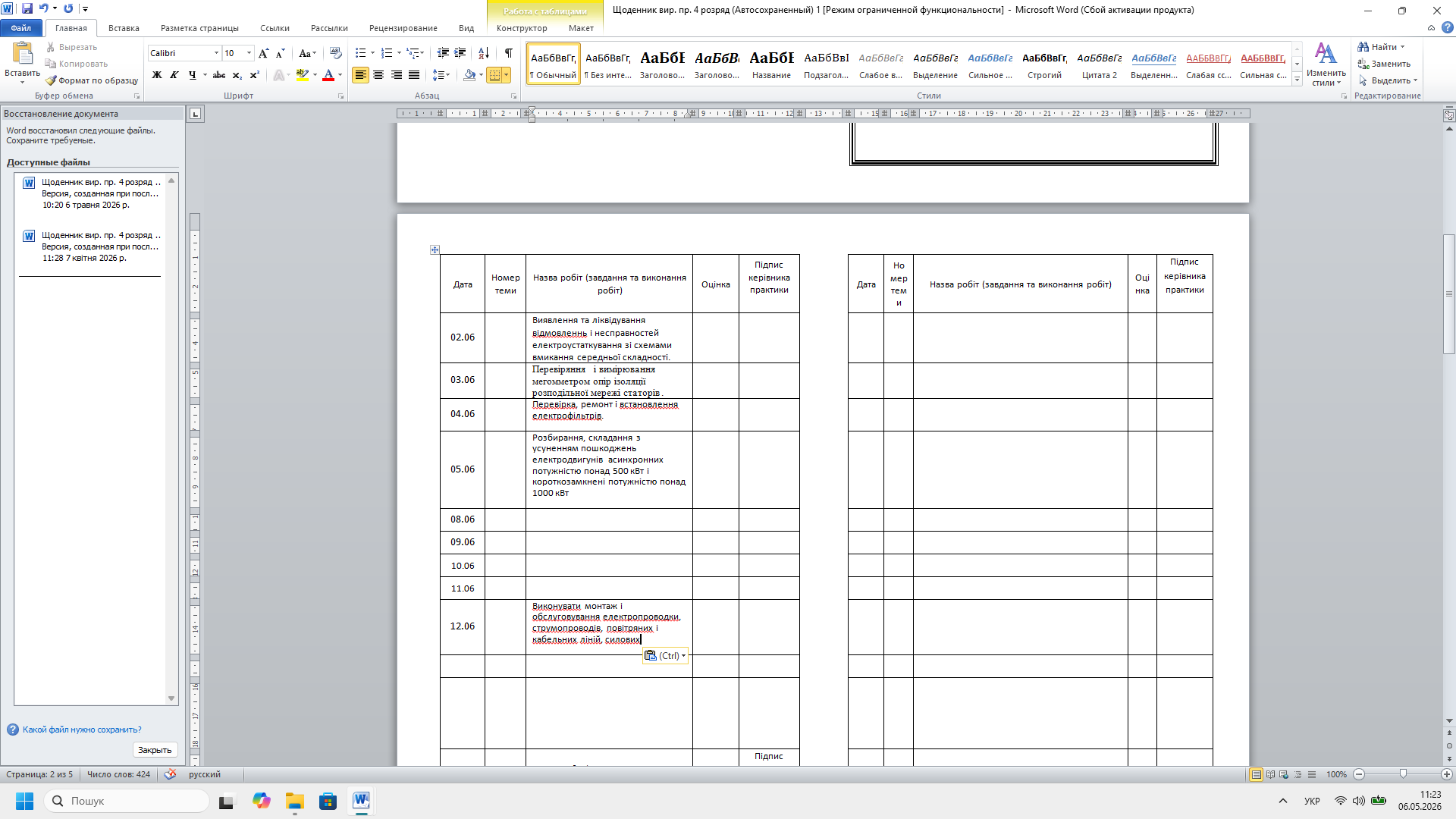Click the tab stop selector left of ruler
The image size is (1456, 819).
click(x=196, y=114)
